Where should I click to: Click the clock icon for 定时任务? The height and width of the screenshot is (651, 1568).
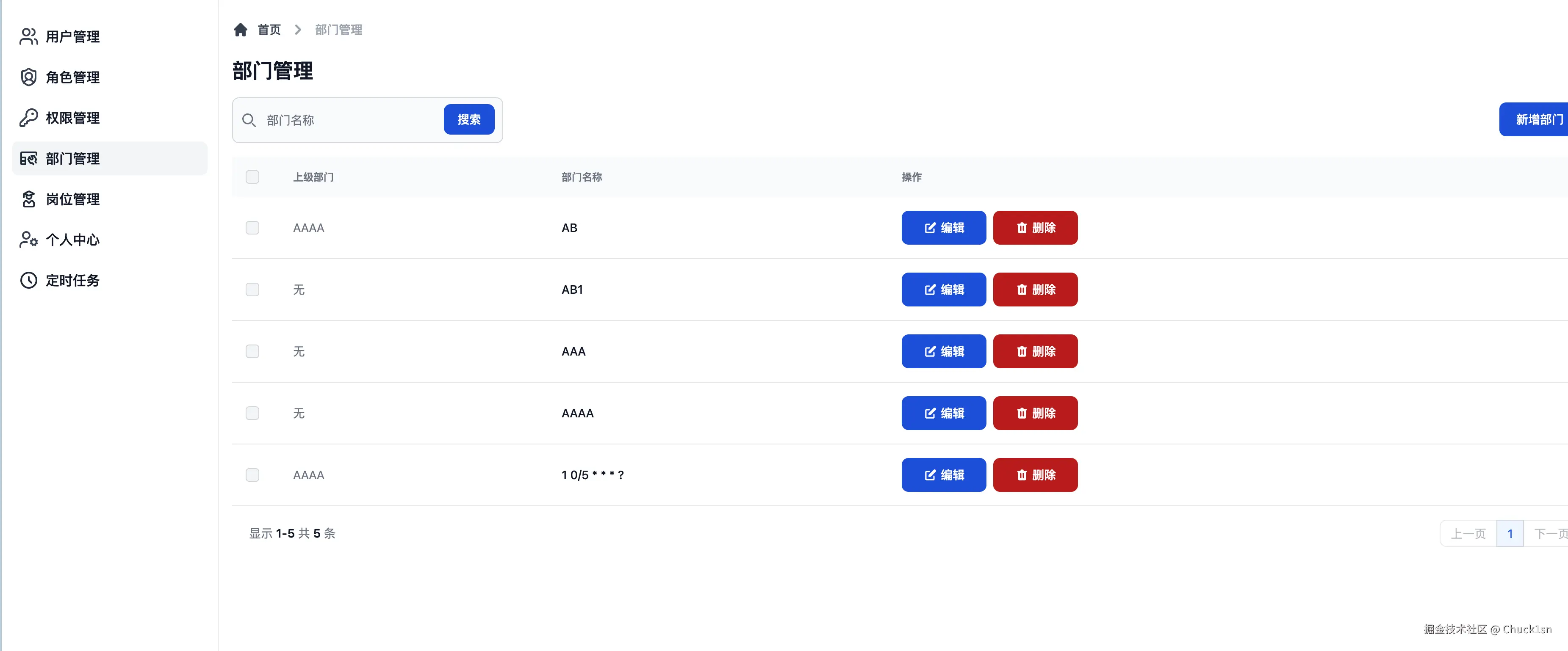[x=28, y=281]
